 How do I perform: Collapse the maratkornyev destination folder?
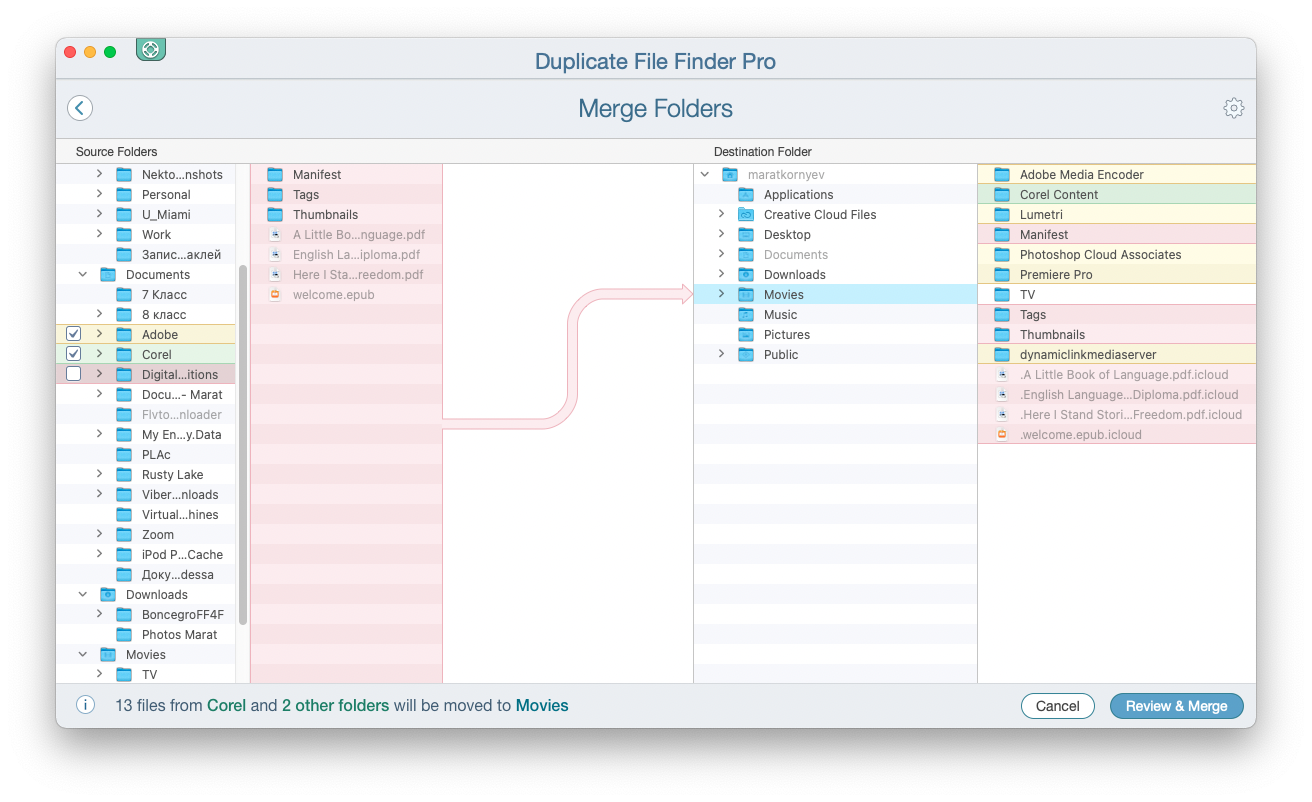pyautogui.click(x=705, y=174)
